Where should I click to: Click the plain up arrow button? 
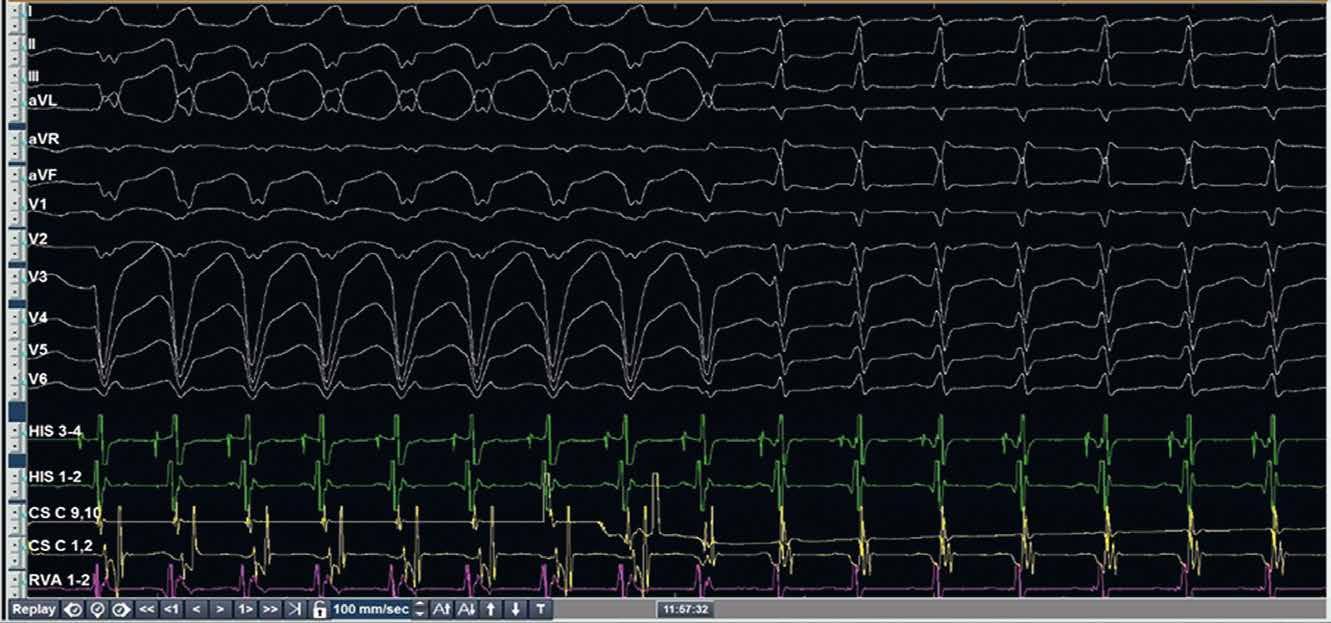[491, 609]
